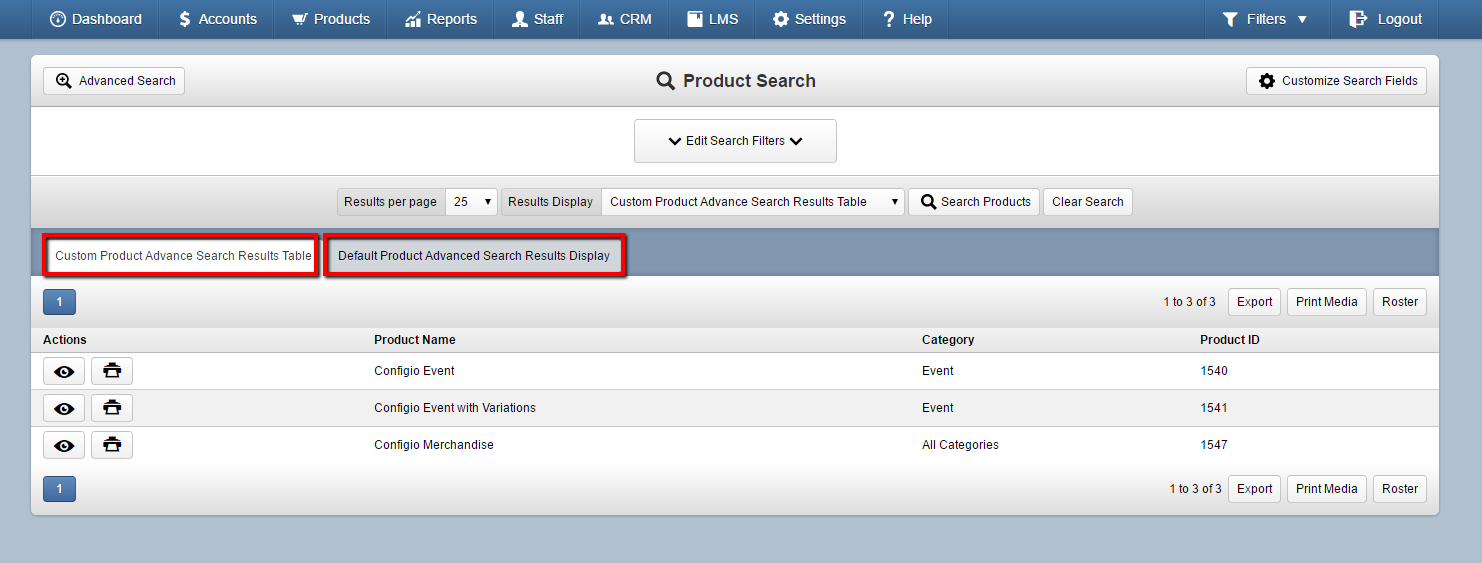
Task: Click the Product Search heading
Action: (x=736, y=81)
